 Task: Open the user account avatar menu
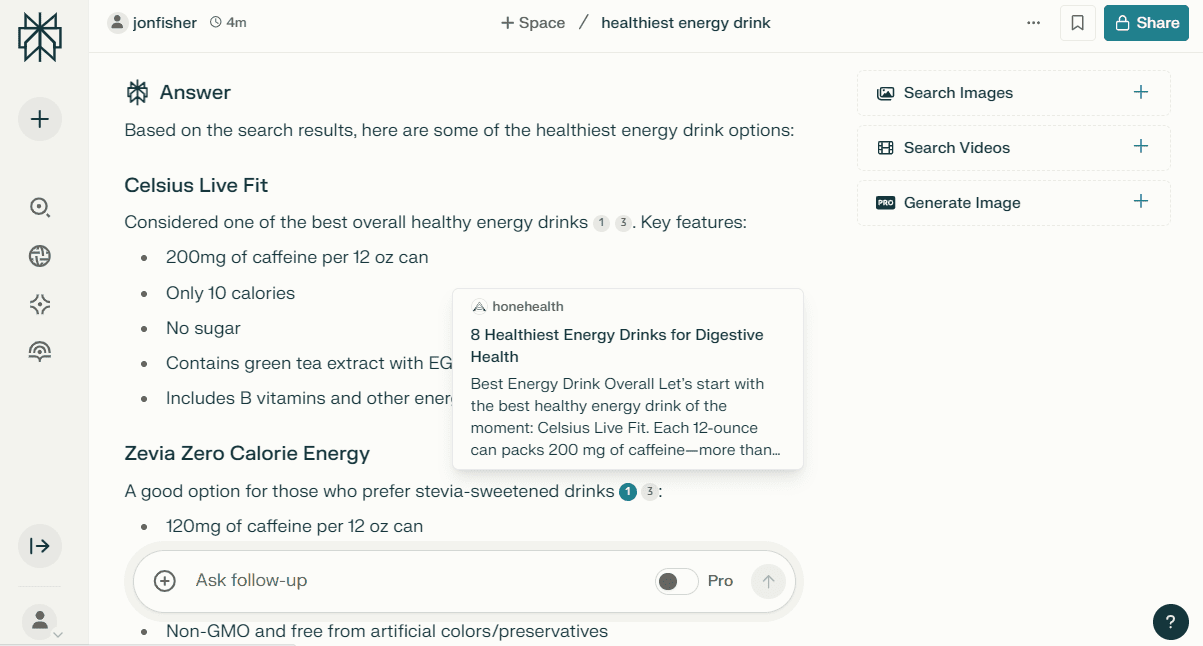[x=40, y=621]
